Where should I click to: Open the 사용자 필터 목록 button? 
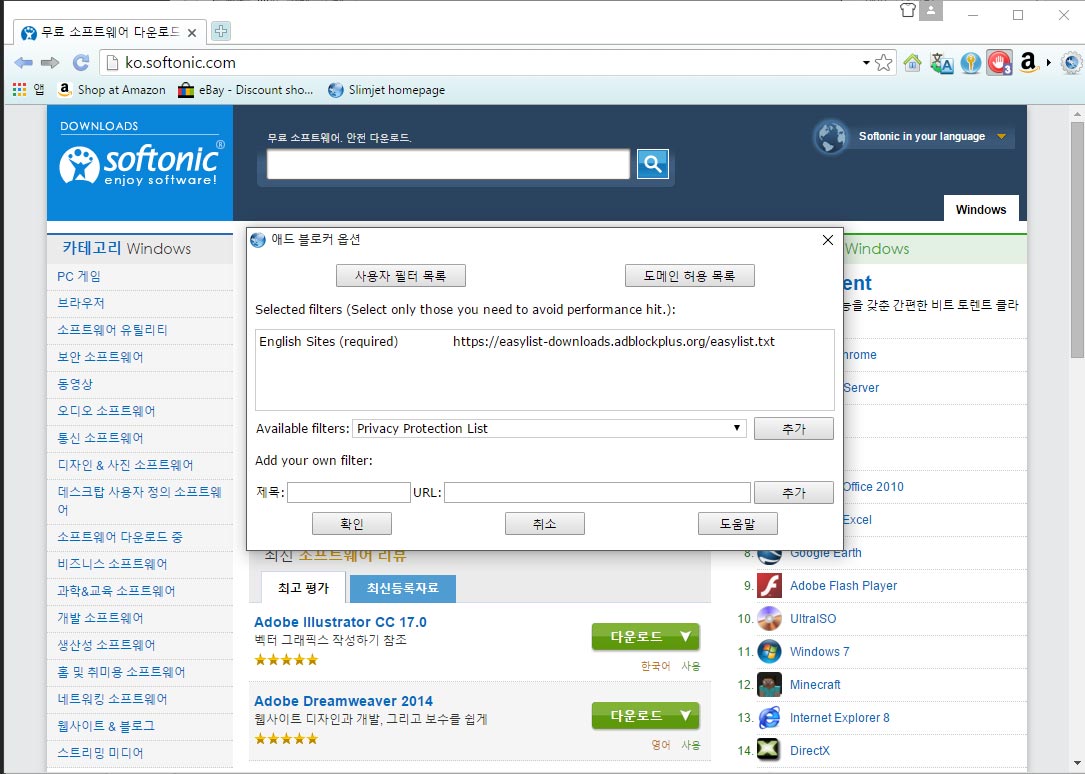401,276
